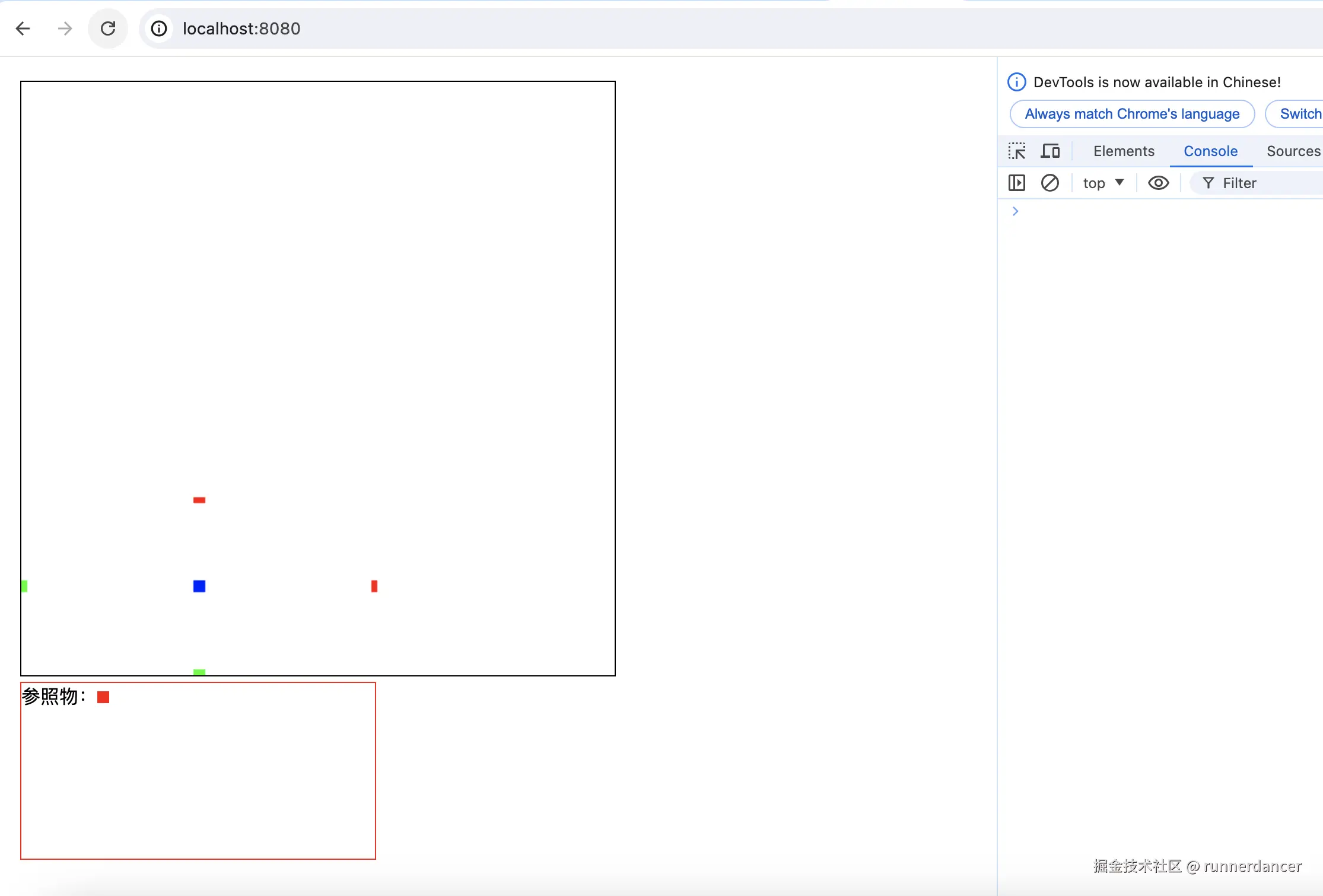Create a live expression with the eye icon
Viewport: 1323px width, 896px height.
click(1158, 183)
